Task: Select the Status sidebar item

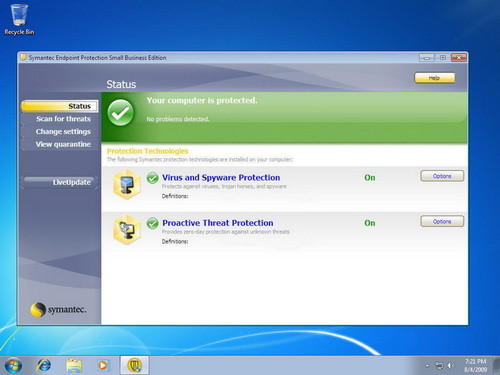Action: 60,106
